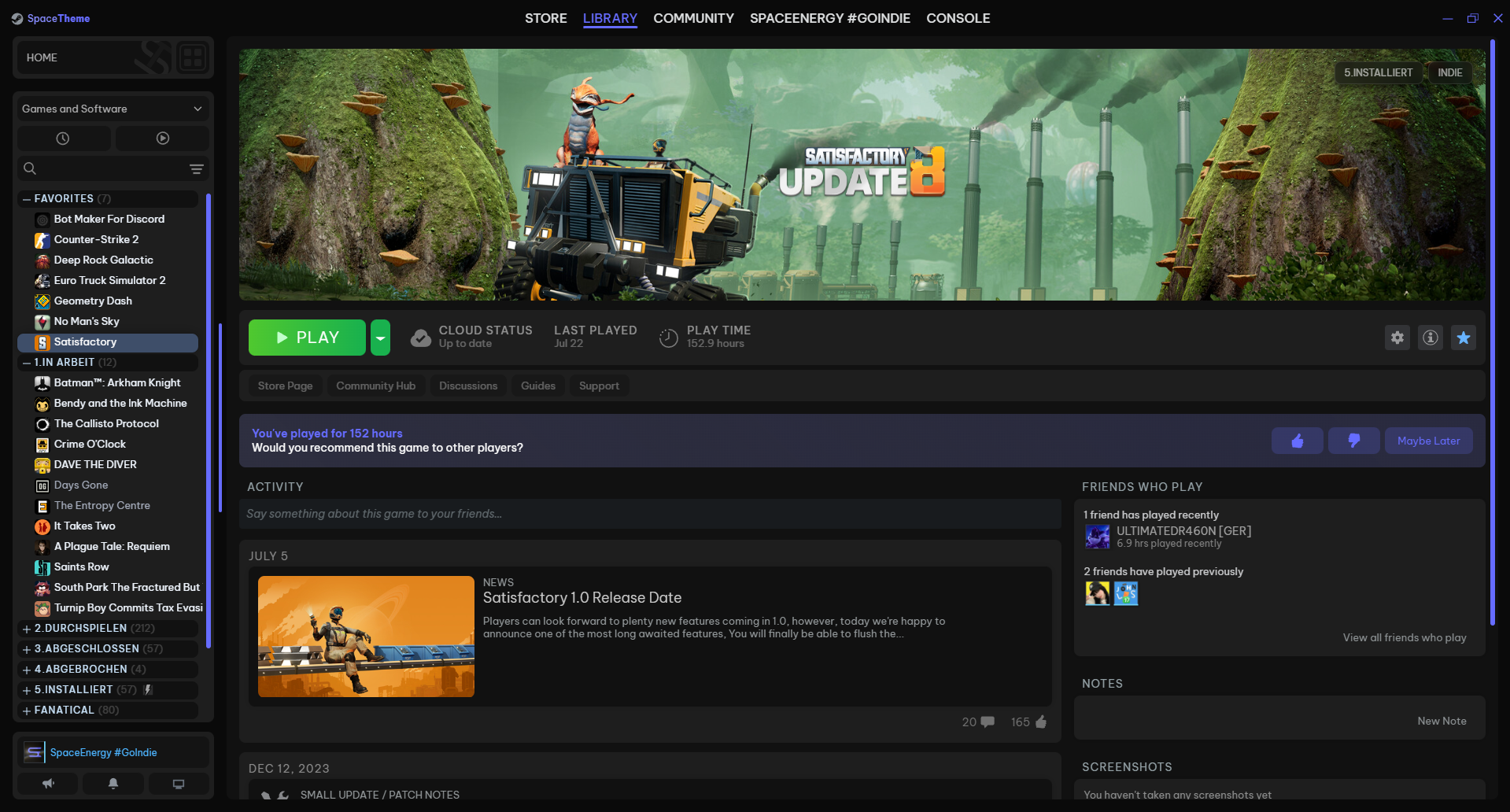
Task: Collapse the FAVORITES category
Action: [x=27, y=199]
